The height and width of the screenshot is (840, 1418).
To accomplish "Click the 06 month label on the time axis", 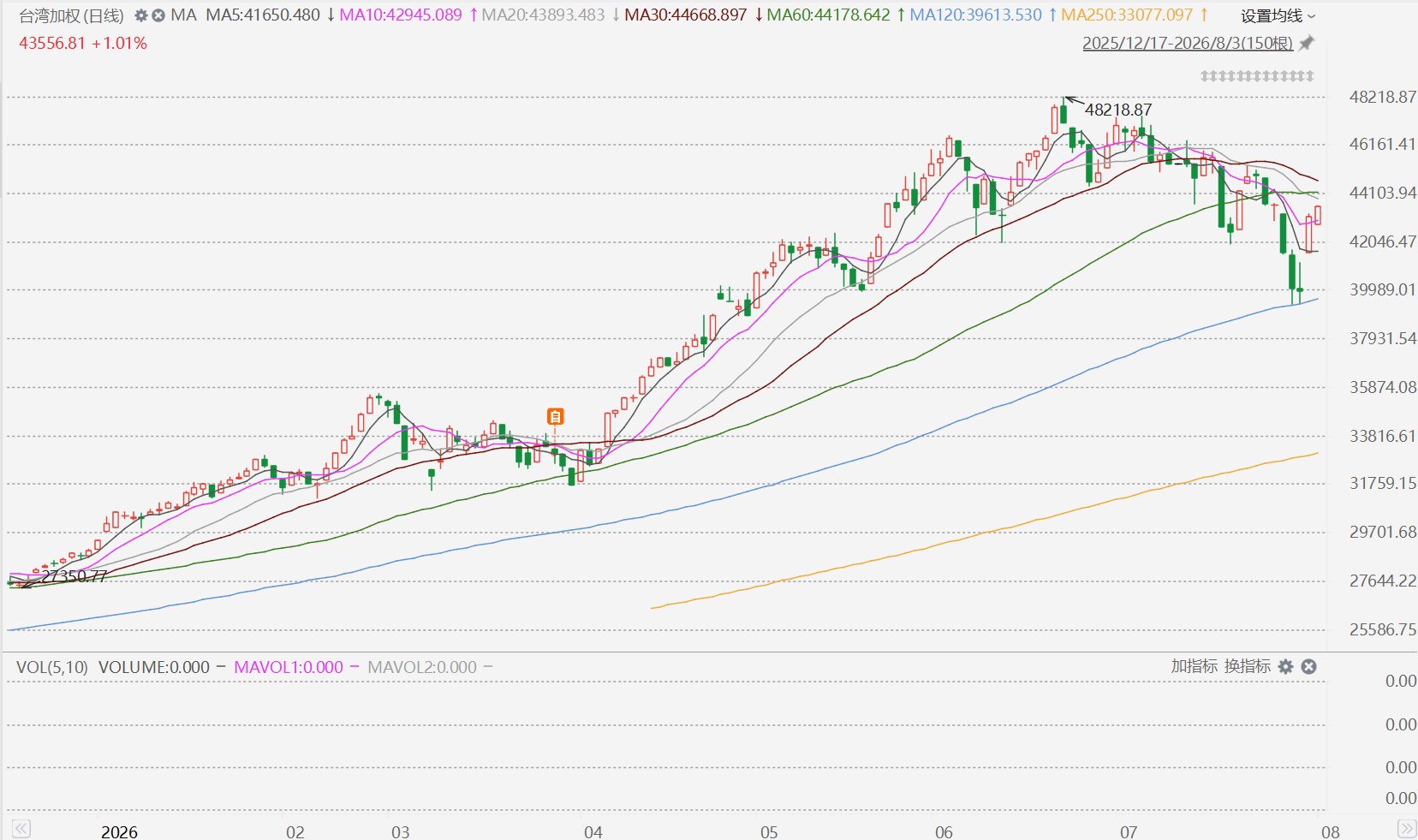I will tap(944, 831).
